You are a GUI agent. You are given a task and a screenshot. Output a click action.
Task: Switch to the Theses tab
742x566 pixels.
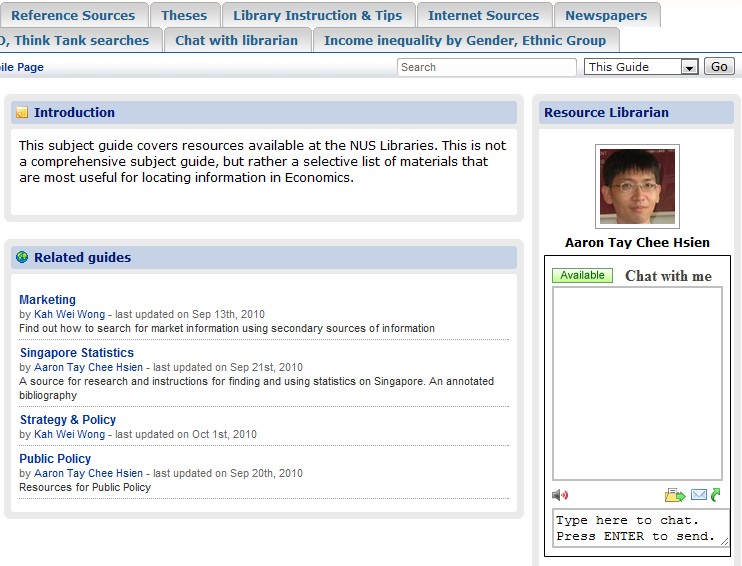tap(184, 15)
